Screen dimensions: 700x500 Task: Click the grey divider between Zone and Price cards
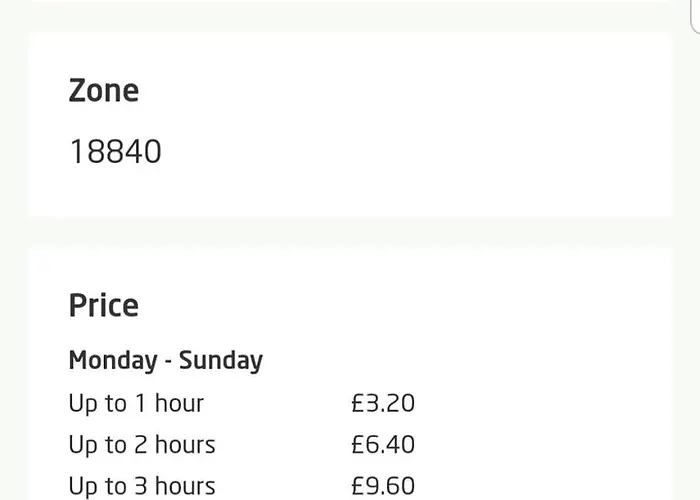[x=350, y=232]
